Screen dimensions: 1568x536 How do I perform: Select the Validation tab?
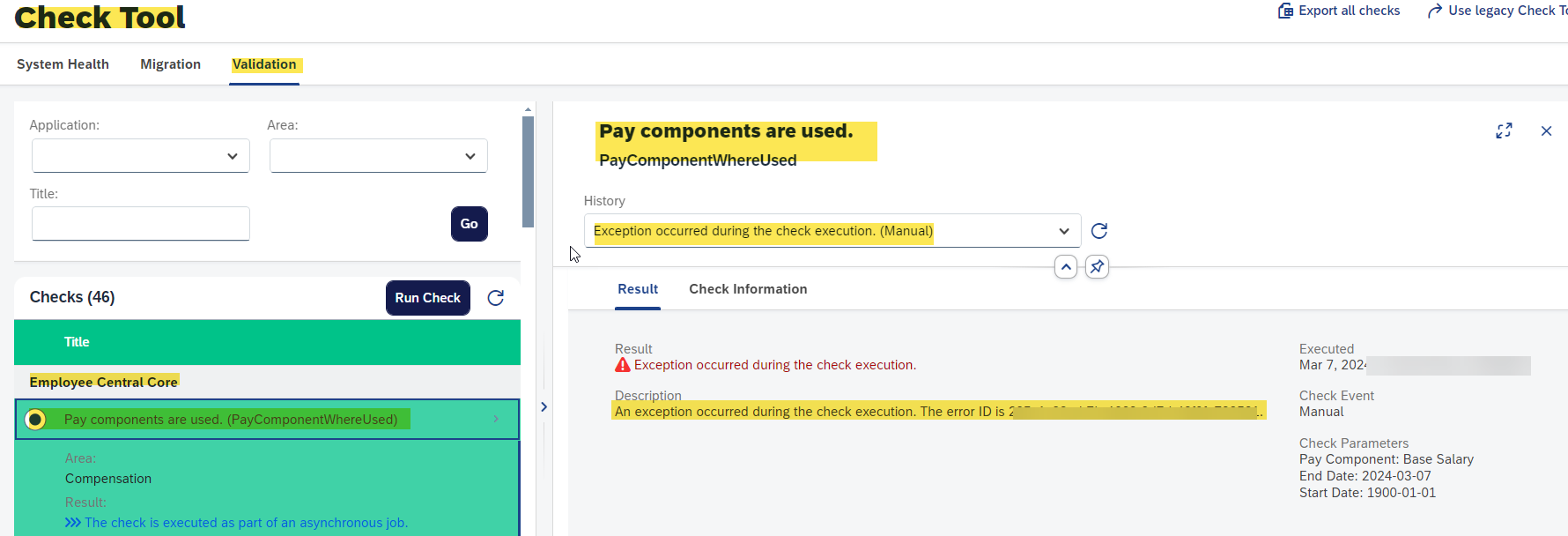(x=264, y=64)
